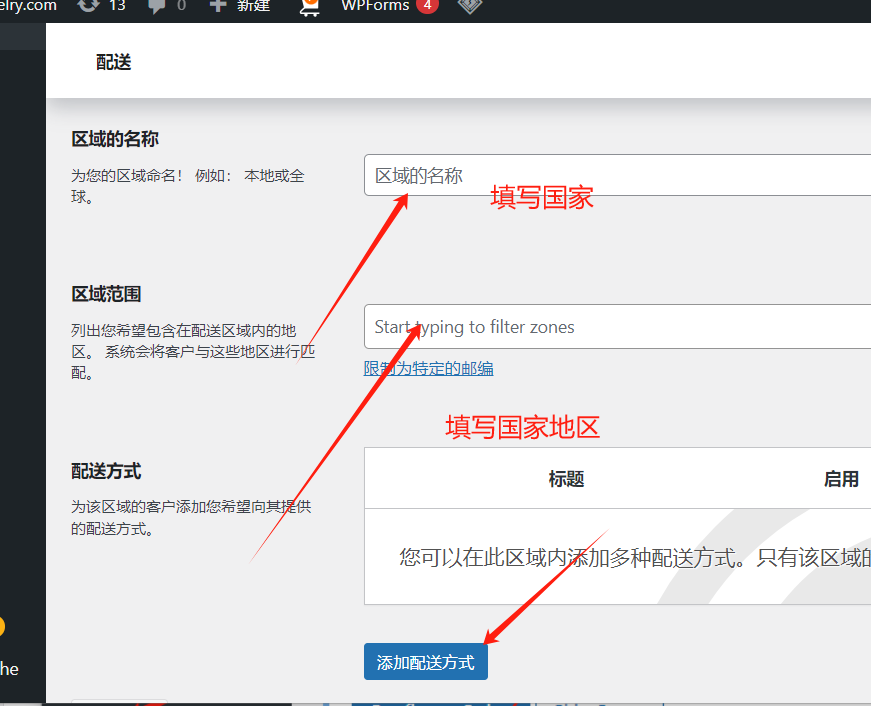The image size is (871, 706).
Task: Click the 区域的名称 zone name input
Action: pyautogui.click(x=617, y=175)
